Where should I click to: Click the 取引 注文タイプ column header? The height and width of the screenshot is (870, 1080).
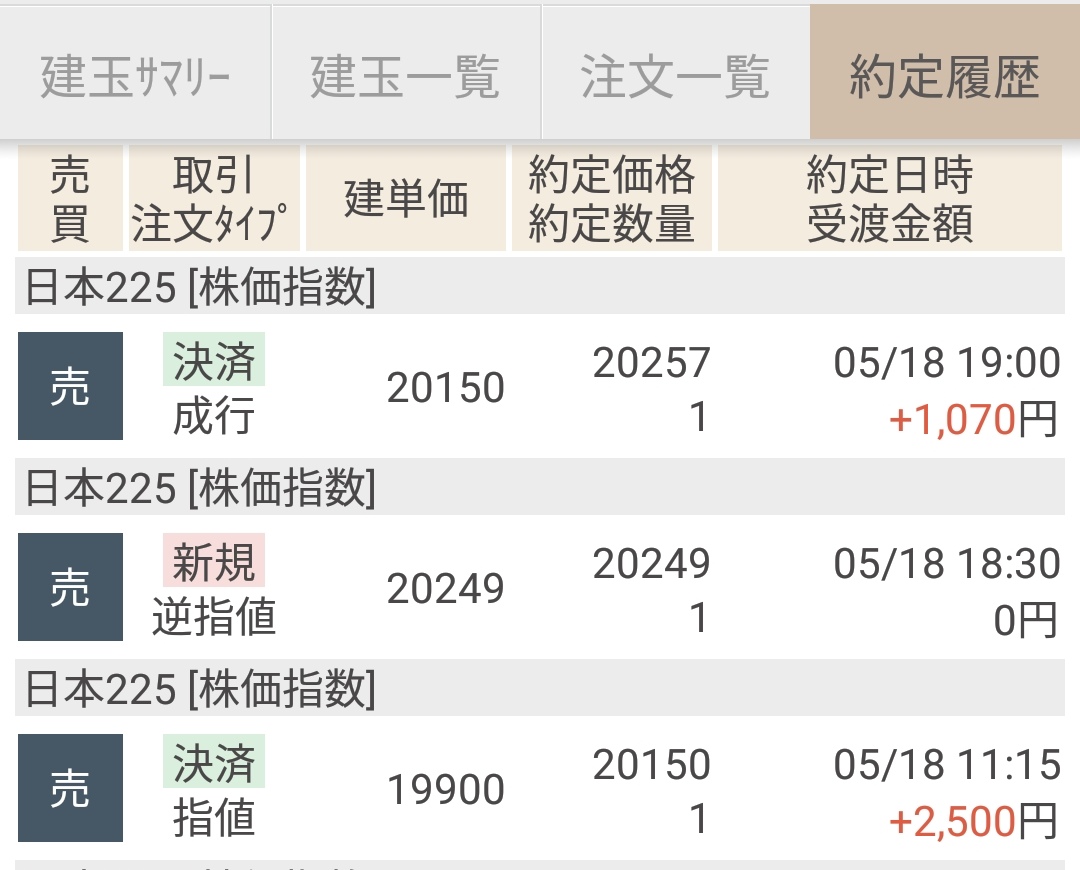(x=214, y=199)
